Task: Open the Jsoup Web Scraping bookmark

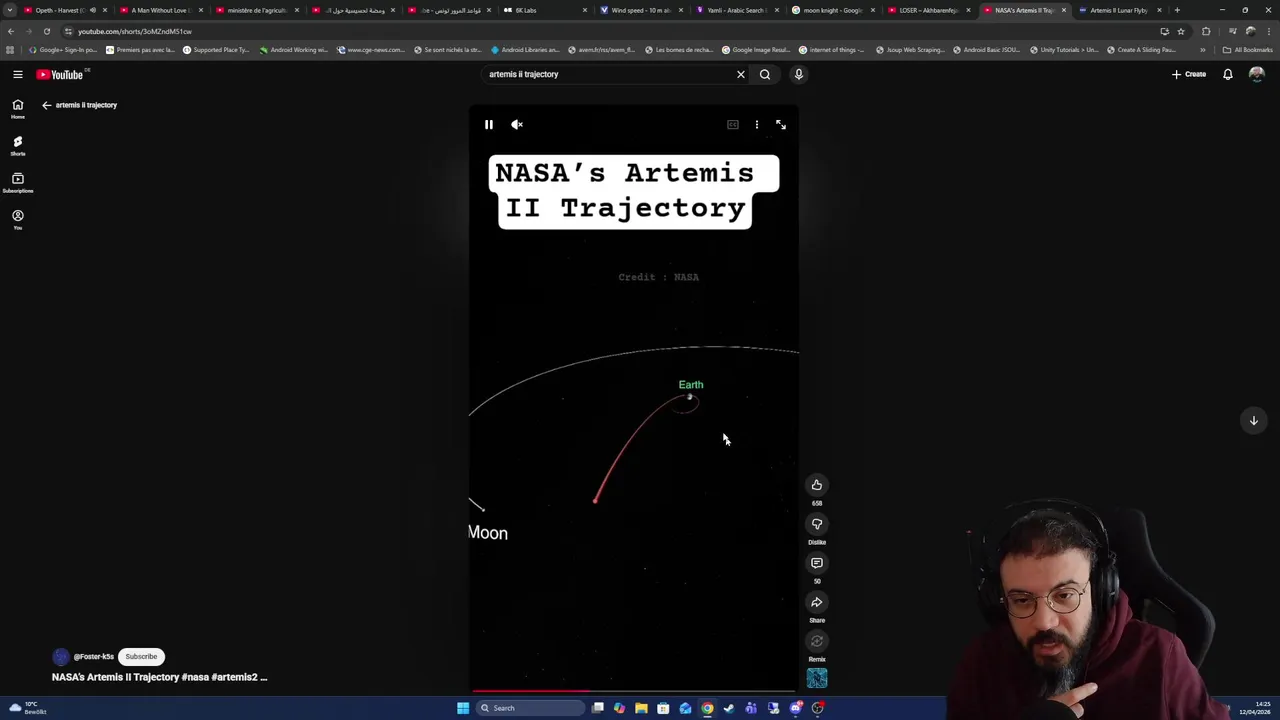Action: [x=910, y=50]
